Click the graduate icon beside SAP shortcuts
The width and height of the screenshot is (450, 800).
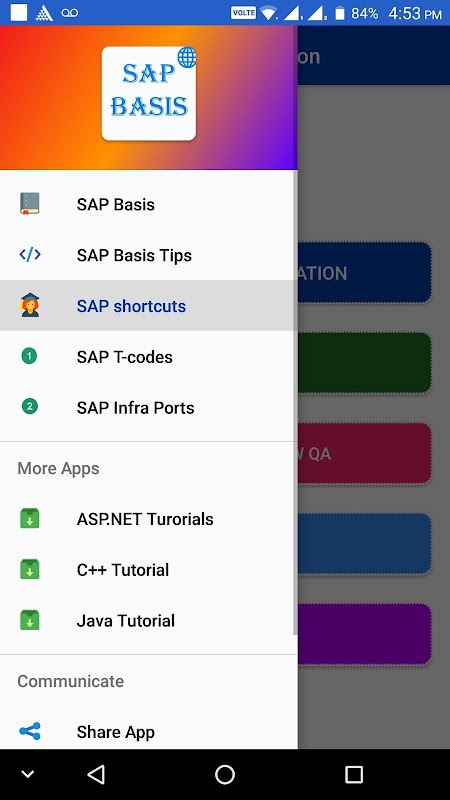[x=30, y=305]
